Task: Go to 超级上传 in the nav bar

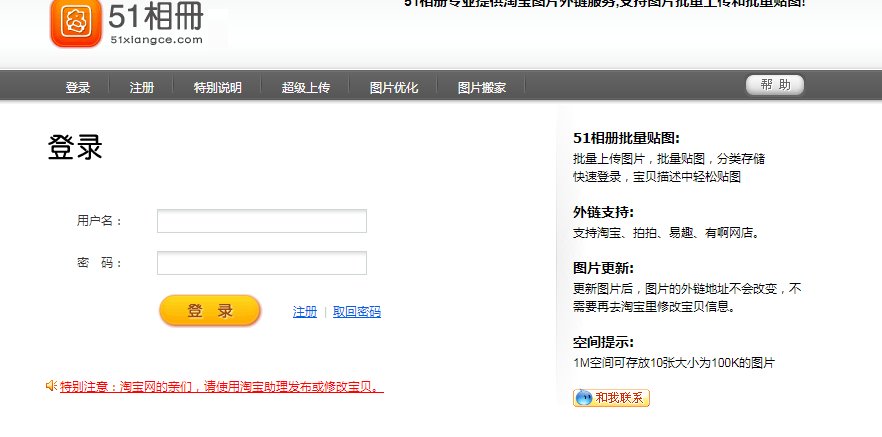Action: click(305, 88)
